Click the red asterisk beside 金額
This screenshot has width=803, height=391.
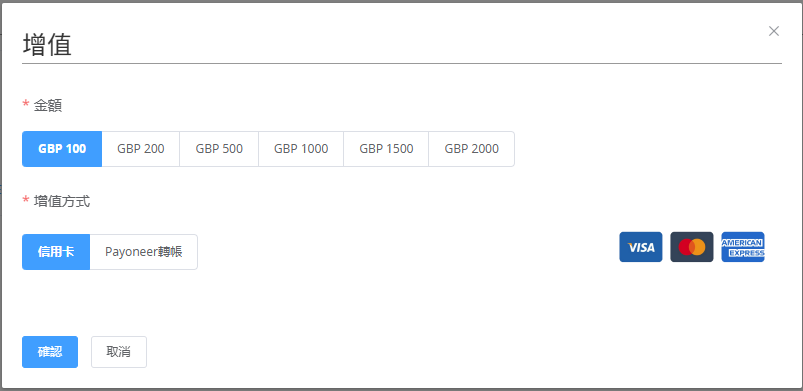(26, 105)
